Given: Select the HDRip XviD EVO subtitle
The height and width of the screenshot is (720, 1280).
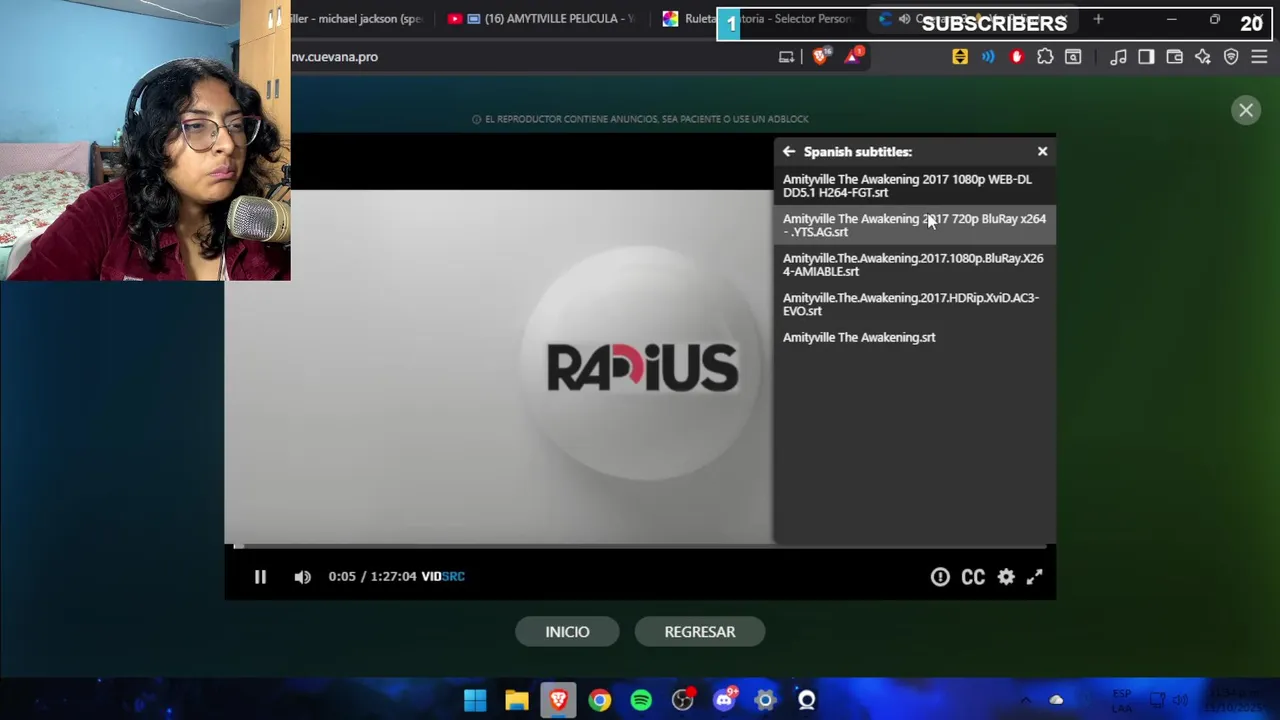Looking at the screenshot, I should coord(914,304).
